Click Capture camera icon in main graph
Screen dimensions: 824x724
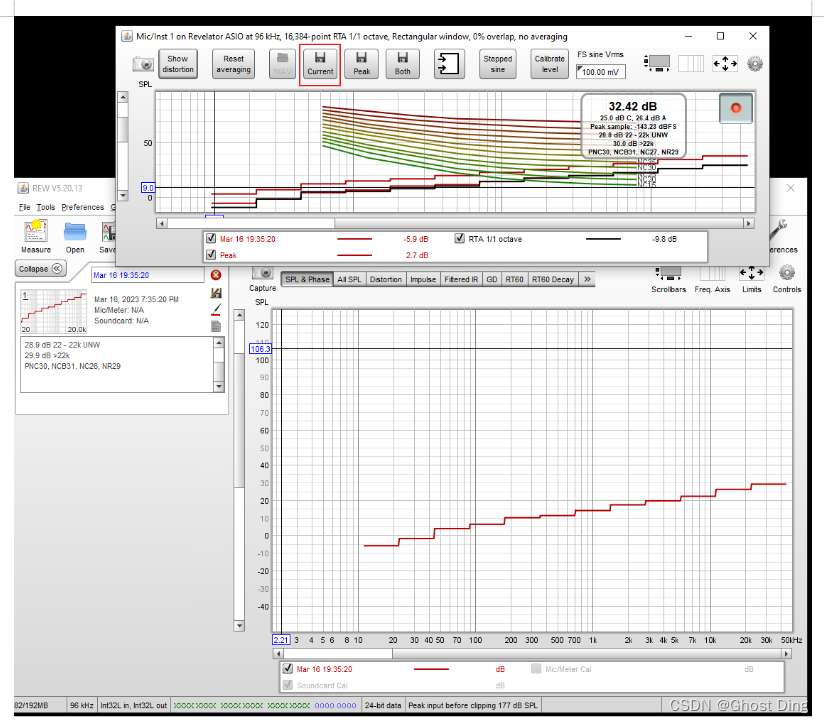pos(262,274)
